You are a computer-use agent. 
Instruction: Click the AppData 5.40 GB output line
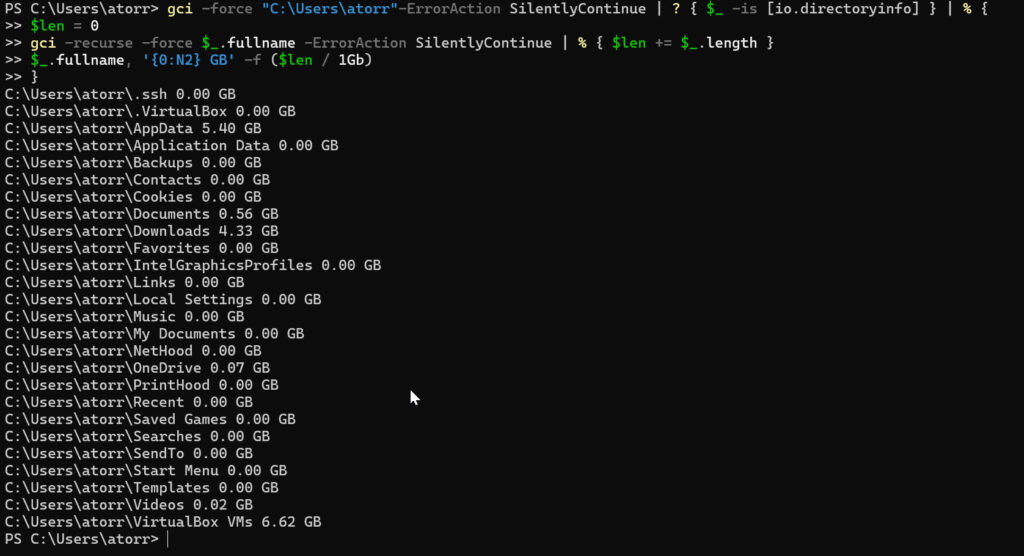[x=133, y=128]
